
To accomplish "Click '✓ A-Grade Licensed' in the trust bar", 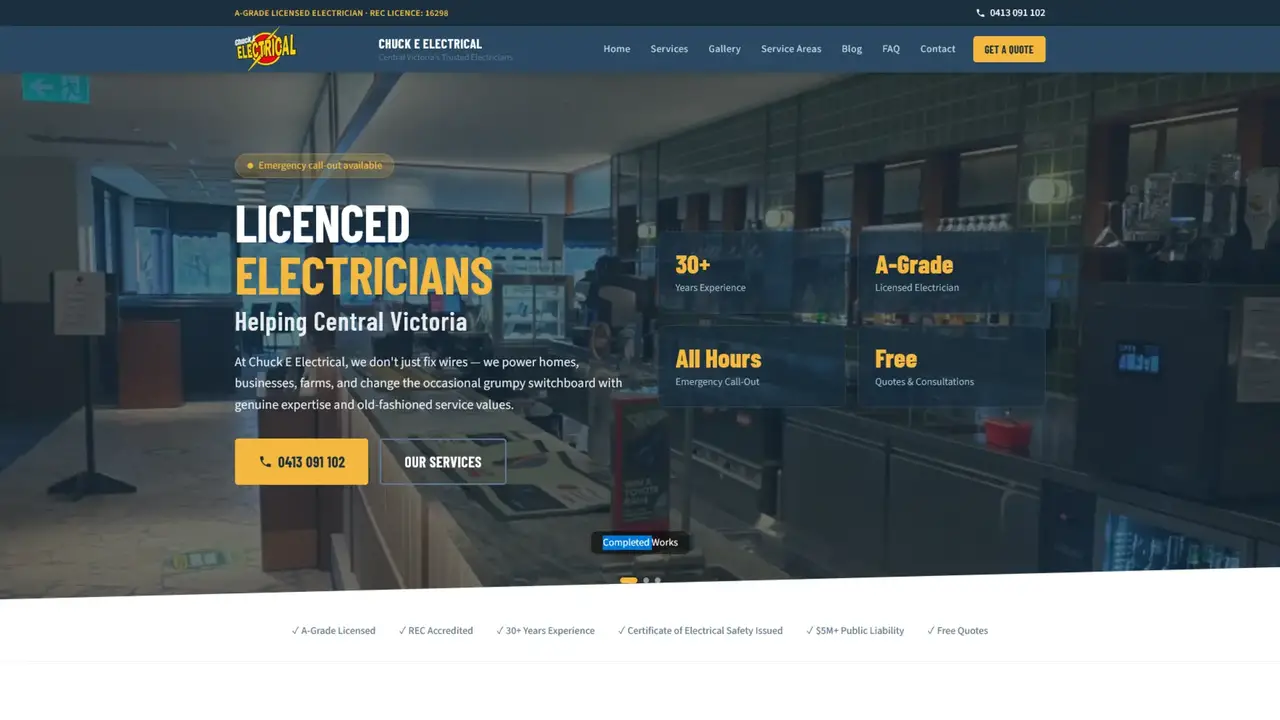I will pyautogui.click(x=334, y=631).
